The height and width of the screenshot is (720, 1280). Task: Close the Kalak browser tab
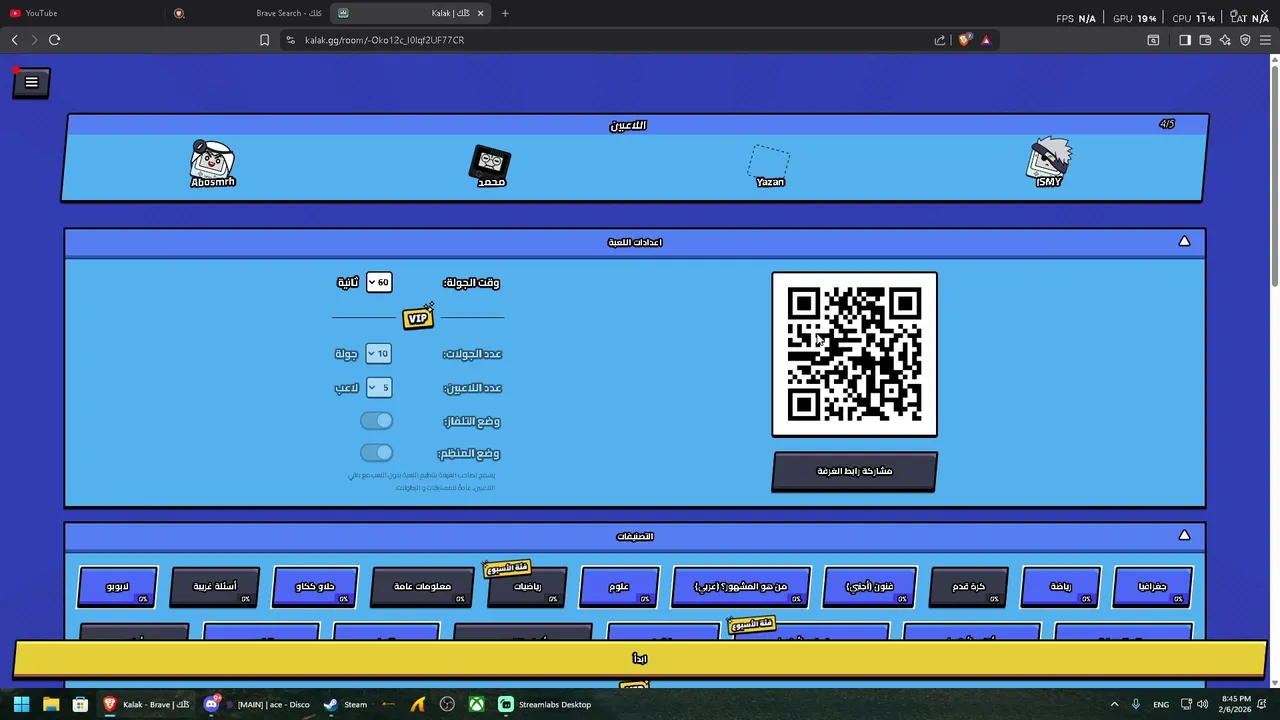480,13
